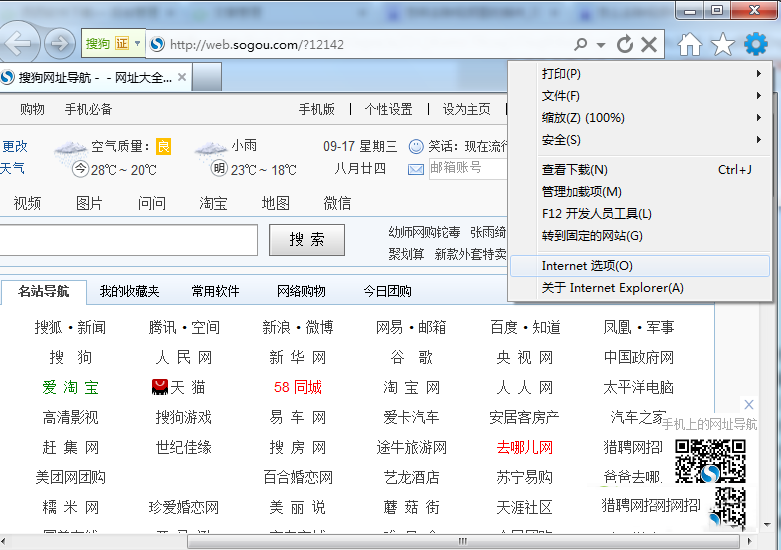Click today's rainy weather icon
The height and width of the screenshot is (550, 781).
pyautogui.click(x=70, y=150)
